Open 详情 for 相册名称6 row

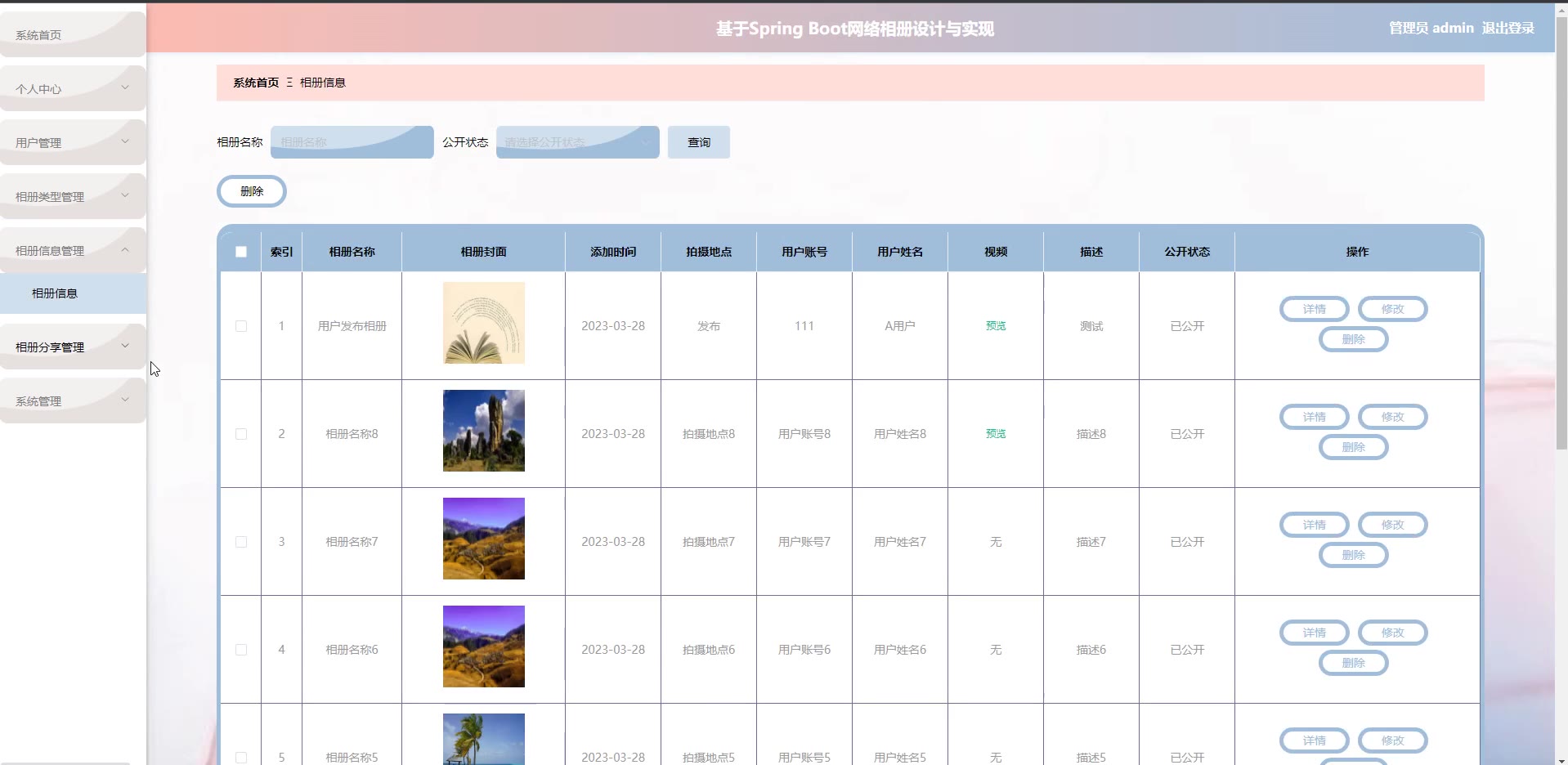(1314, 633)
